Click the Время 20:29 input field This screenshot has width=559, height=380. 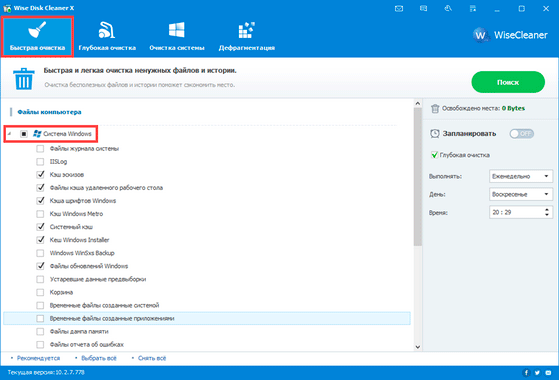(517, 212)
